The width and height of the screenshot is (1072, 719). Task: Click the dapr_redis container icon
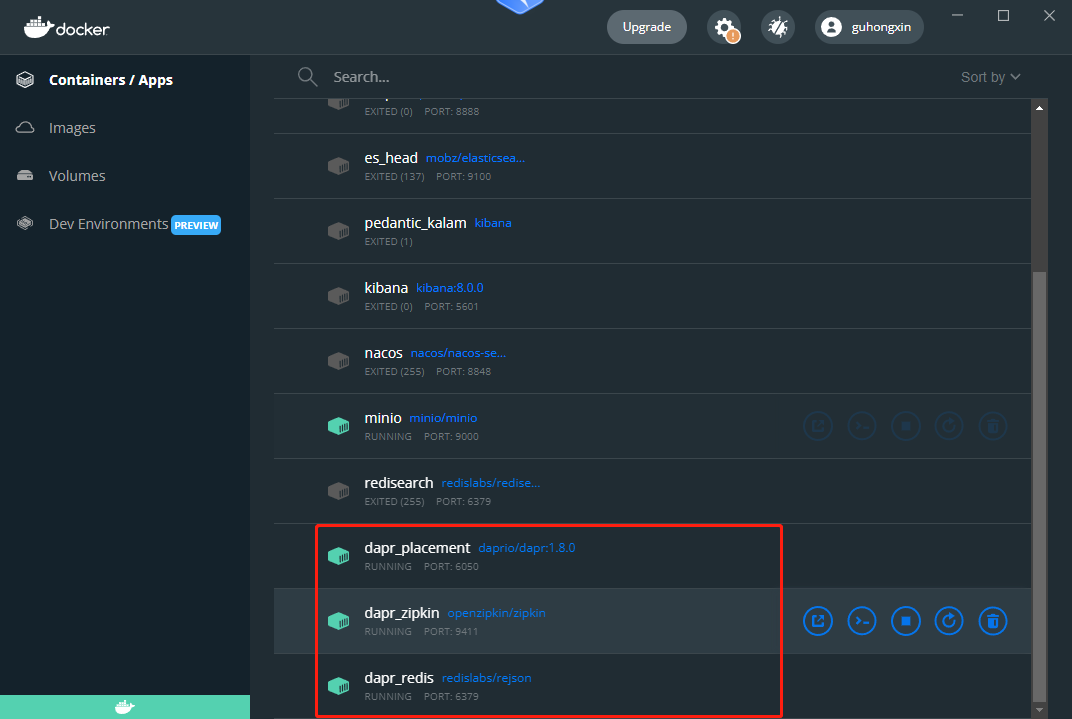click(338, 686)
